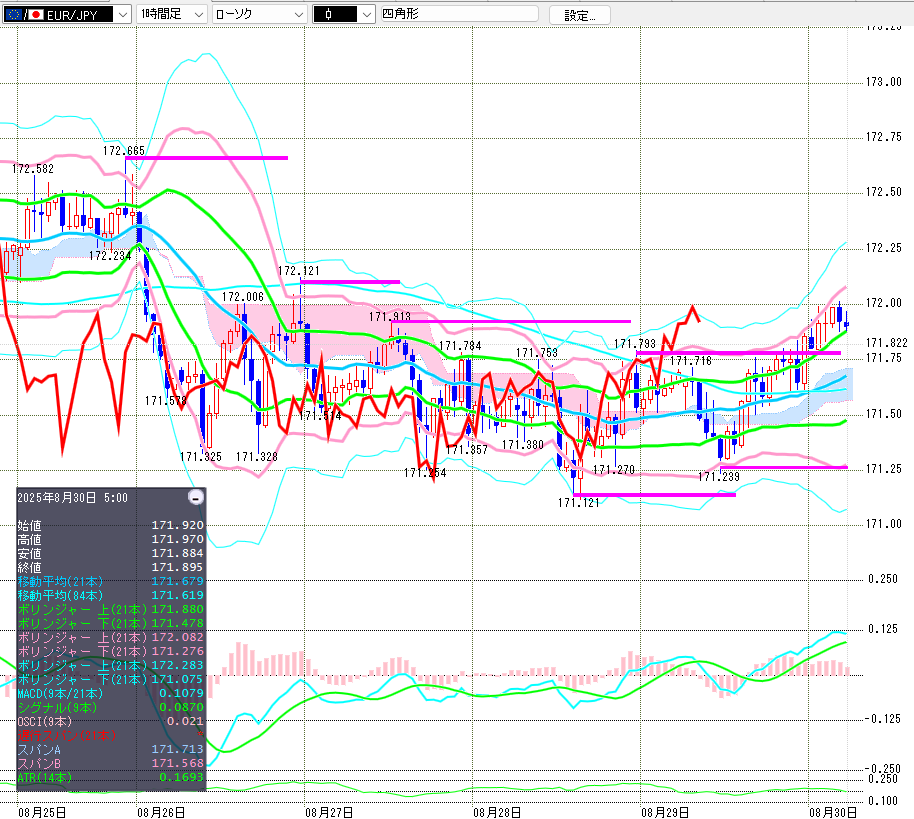Image resolution: width=914 pixels, height=819 pixels.
Task: Click the EU and Japan flag icon
Action: click(x=24, y=15)
